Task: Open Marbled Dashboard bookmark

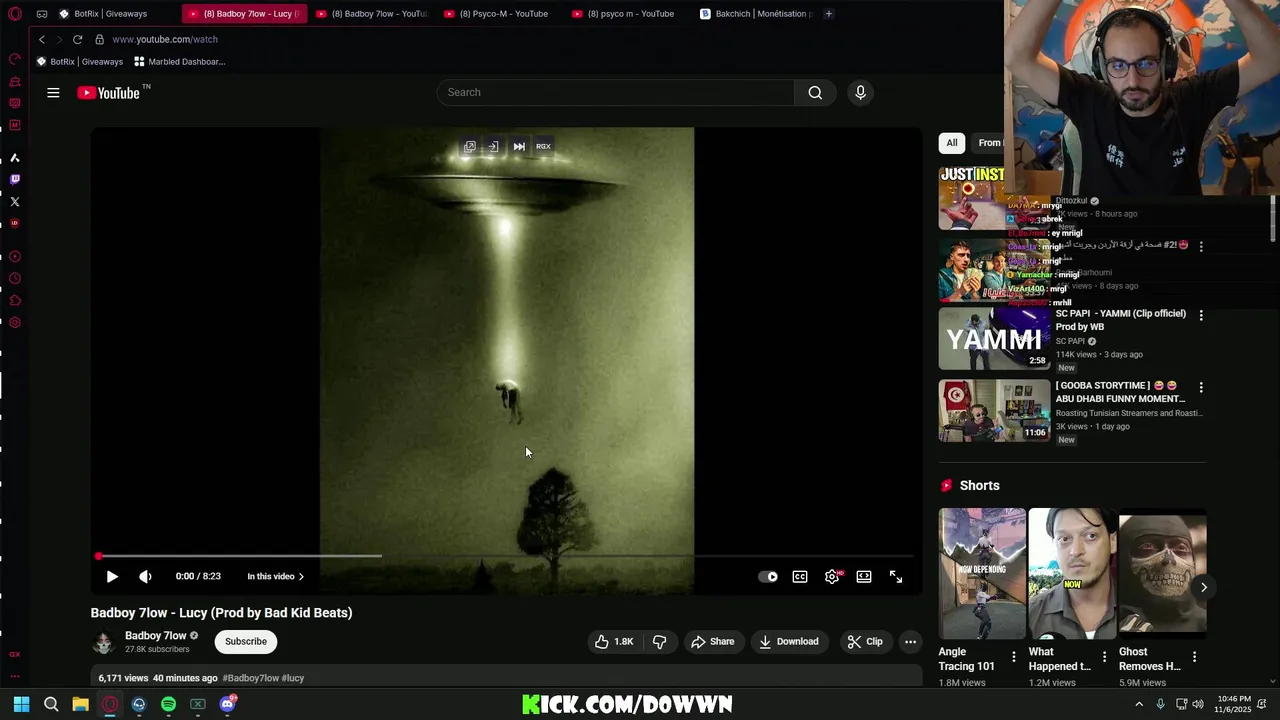Action: pos(180,62)
